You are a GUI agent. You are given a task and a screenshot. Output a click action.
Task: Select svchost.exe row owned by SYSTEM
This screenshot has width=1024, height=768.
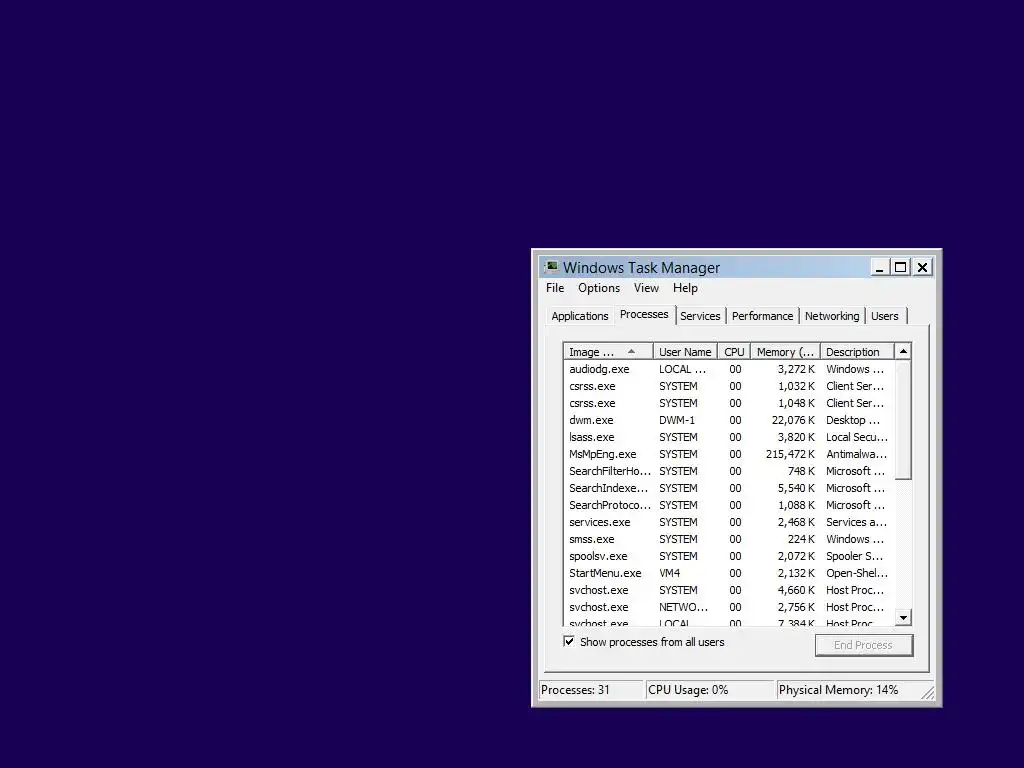729,590
